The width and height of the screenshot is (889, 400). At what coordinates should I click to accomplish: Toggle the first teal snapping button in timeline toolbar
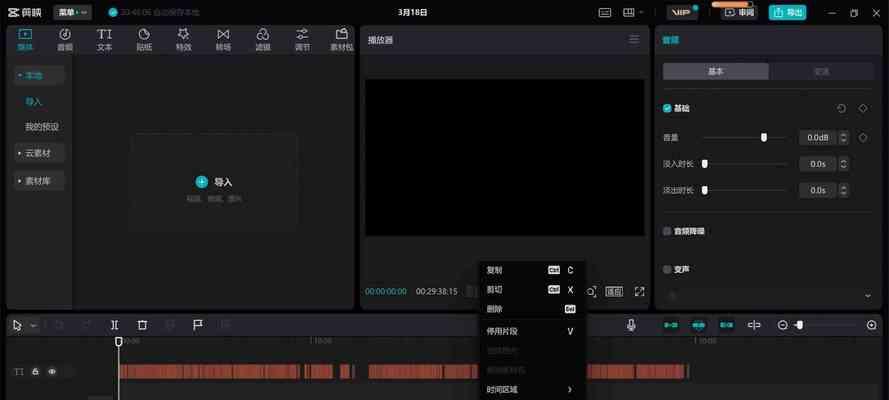[671, 325]
